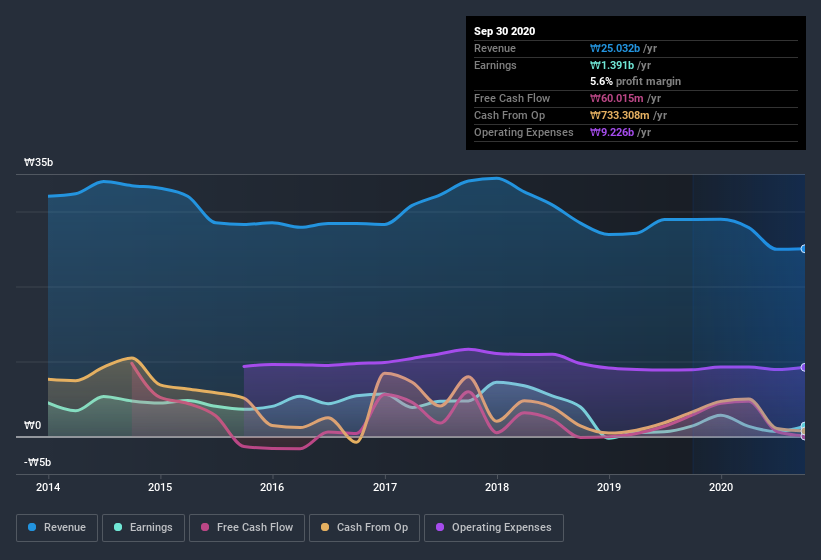Click the Revenue end-point marker on the chart
The image size is (821, 560).
(x=804, y=249)
